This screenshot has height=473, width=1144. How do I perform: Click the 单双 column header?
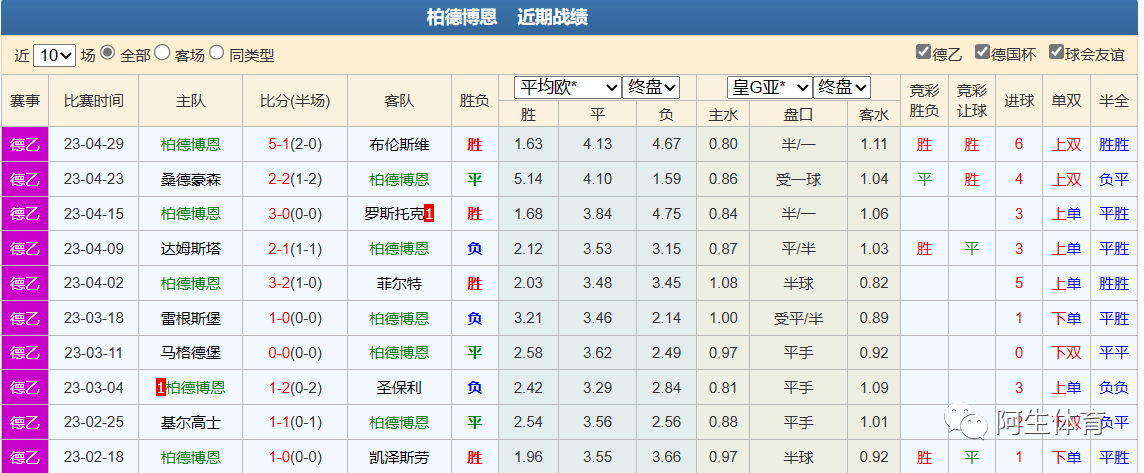tap(1066, 101)
